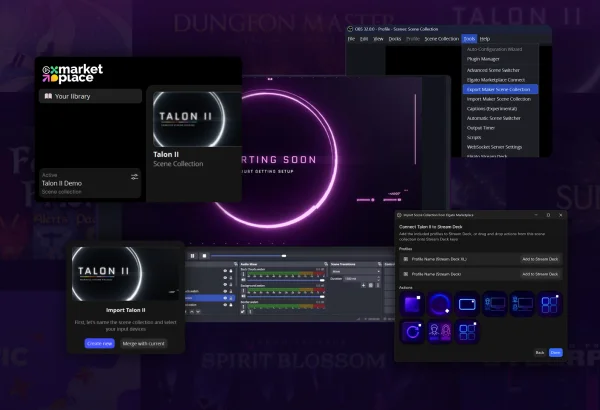Open the View menu in OBS
The width and height of the screenshot is (600, 410).
(x=378, y=39)
